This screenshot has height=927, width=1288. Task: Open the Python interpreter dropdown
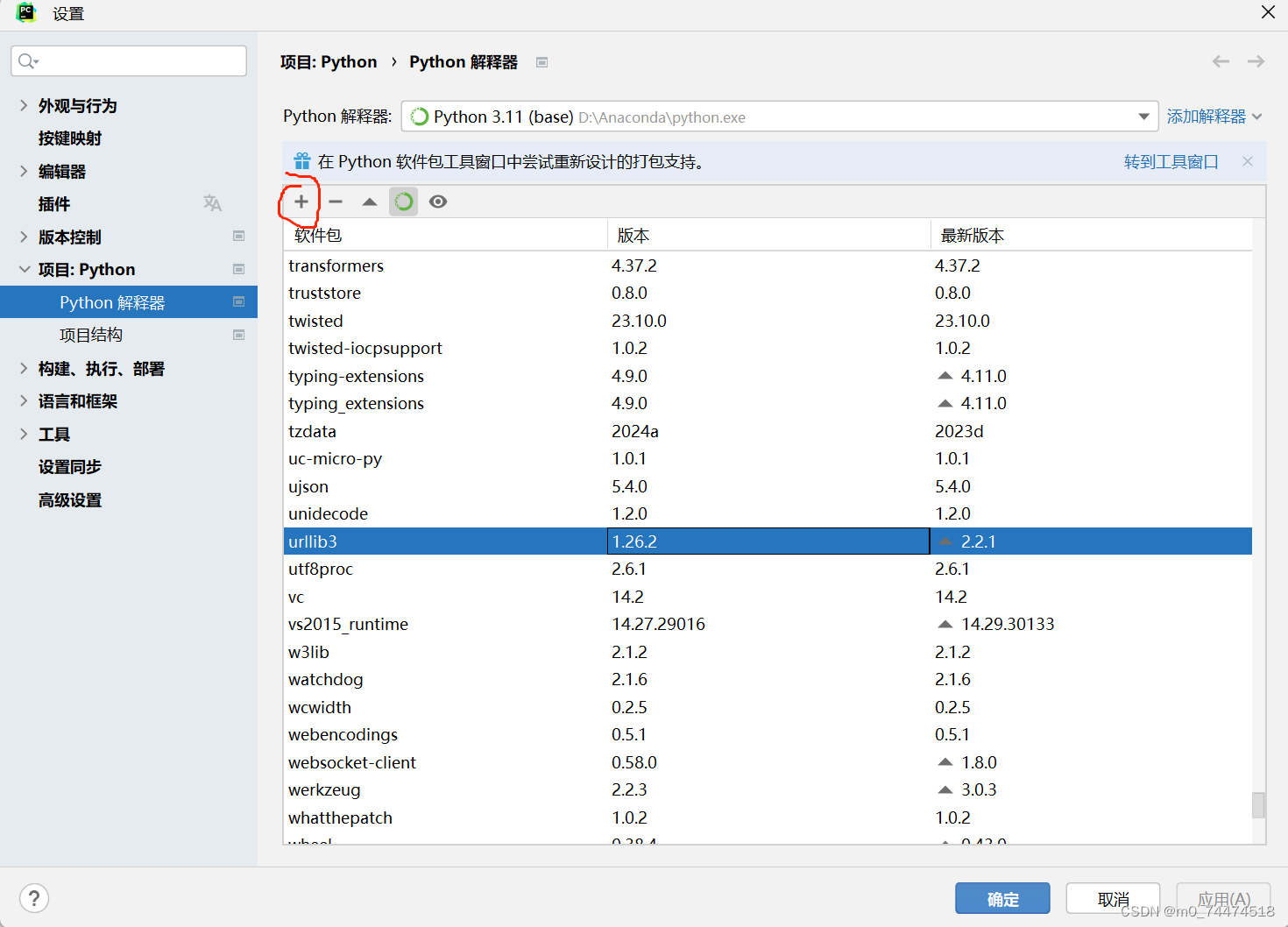point(780,117)
